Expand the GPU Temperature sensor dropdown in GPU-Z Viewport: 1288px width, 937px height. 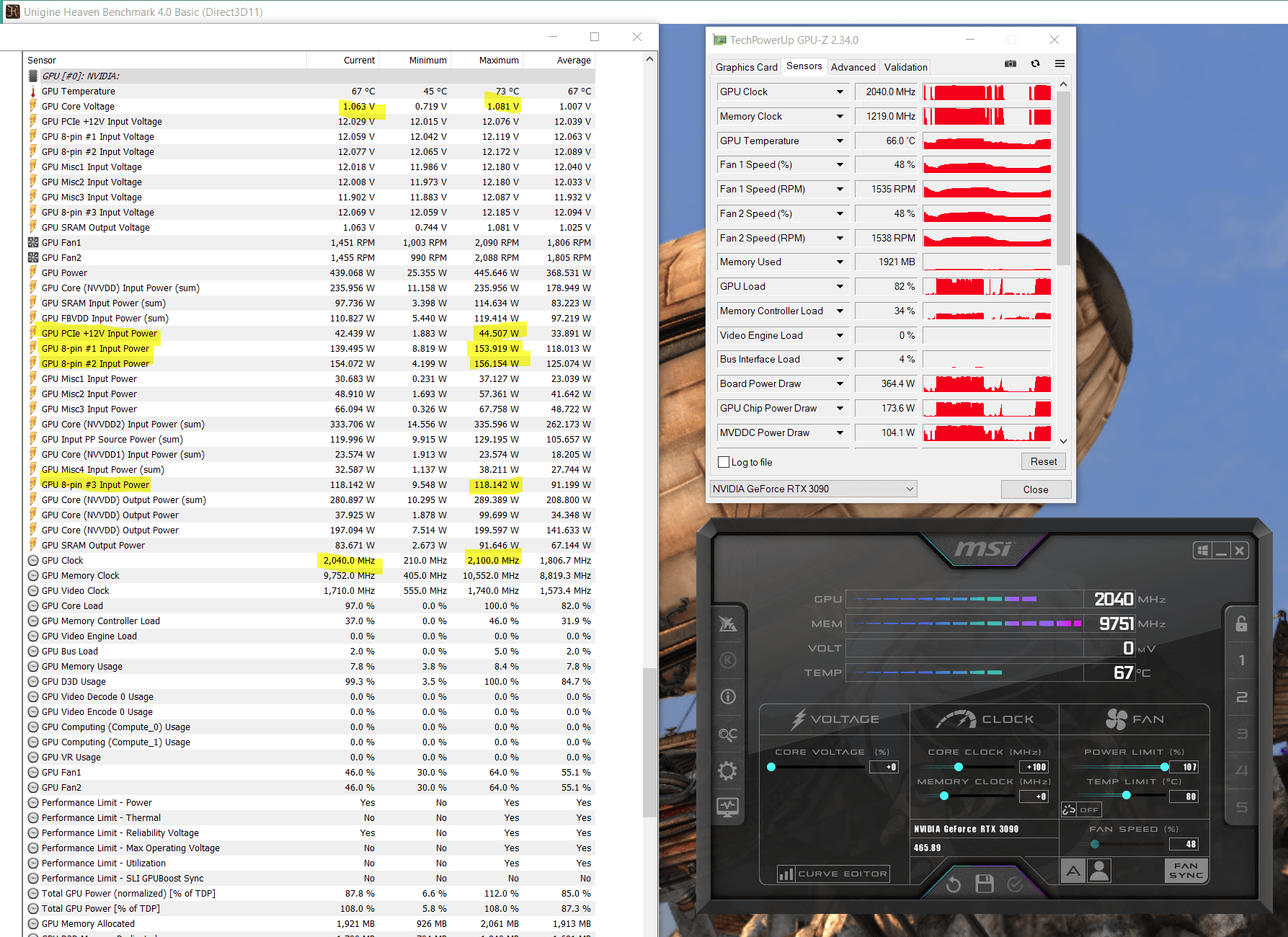click(840, 141)
